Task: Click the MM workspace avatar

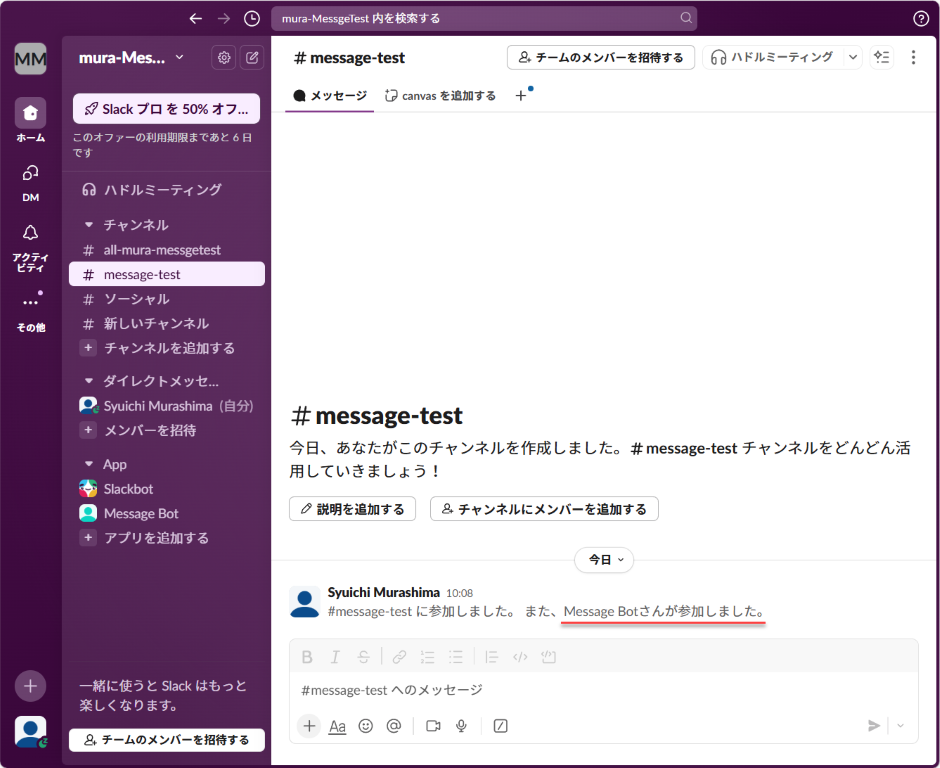Action: [31, 59]
